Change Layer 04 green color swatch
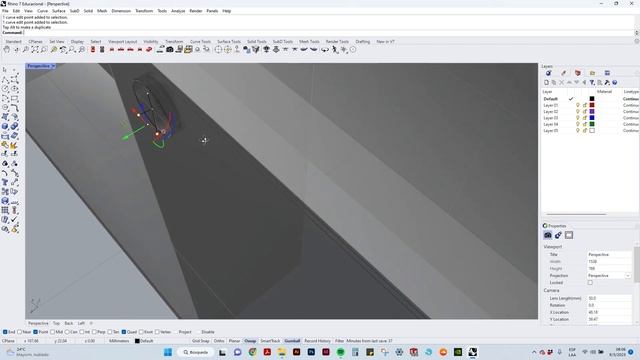This screenshot has height=360, width=640. click(x=592, y=124)
